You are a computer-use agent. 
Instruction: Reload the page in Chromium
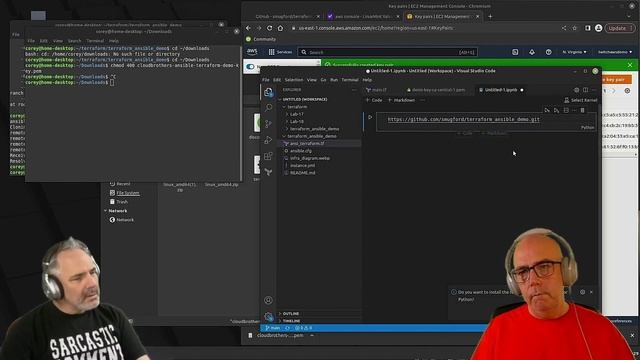tap(269, 28)
